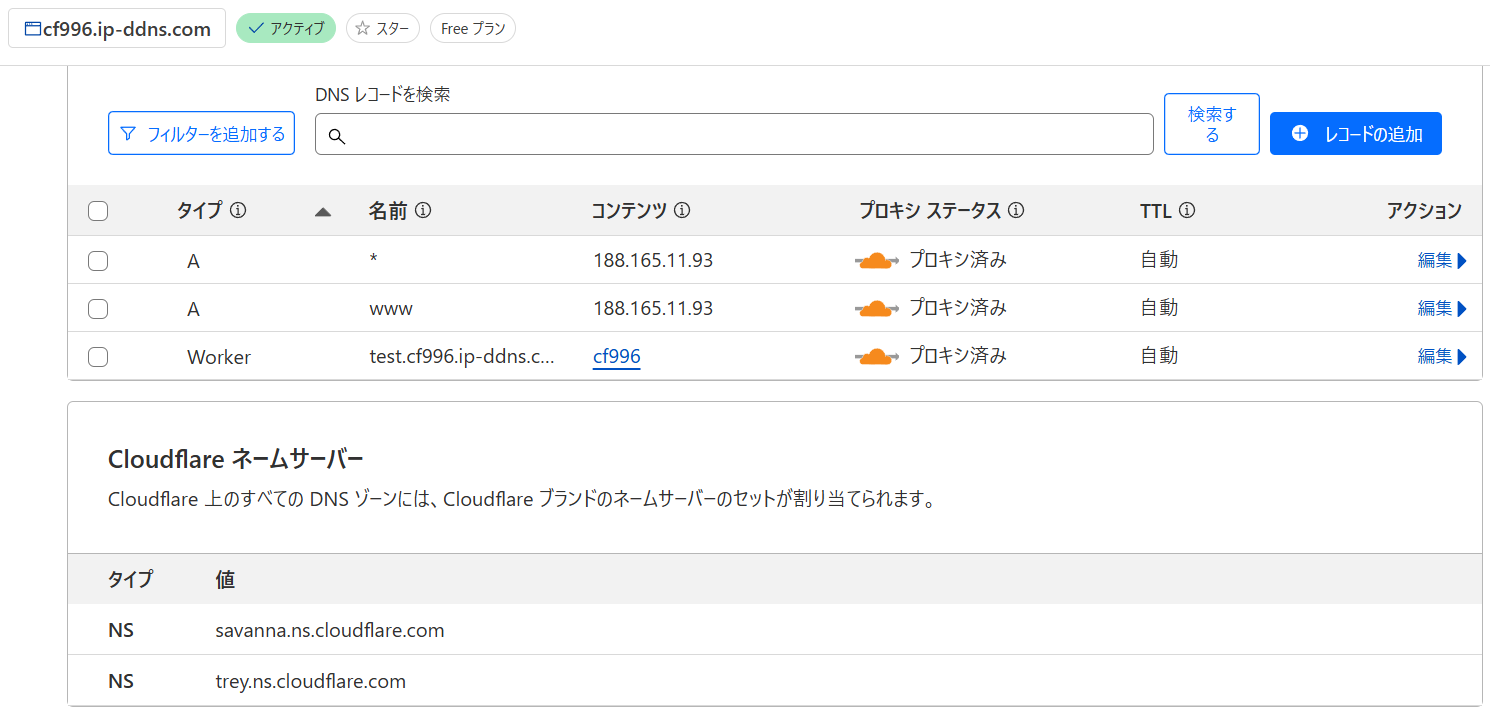The image size is (1490, 718).
Task: Click info icon next to プロキシ ステータス
Action: [x=1016, y=211]
